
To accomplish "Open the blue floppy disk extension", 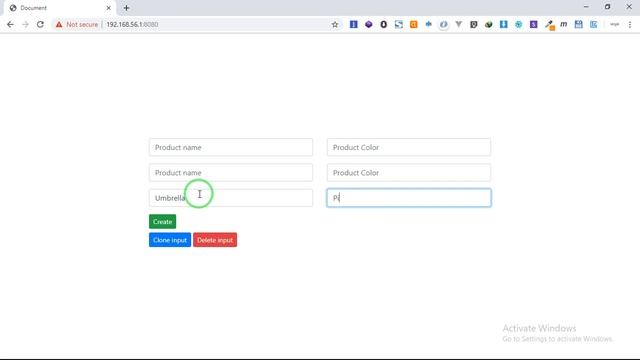I will (578, 24).
